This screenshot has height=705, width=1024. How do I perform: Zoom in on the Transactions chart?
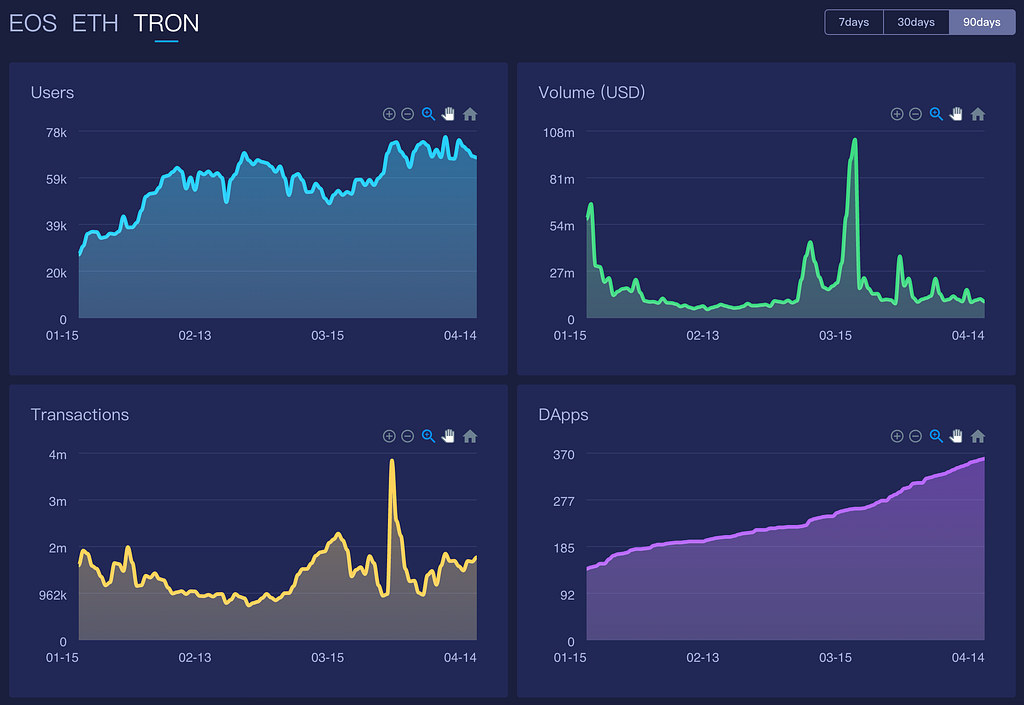point(389,436)
